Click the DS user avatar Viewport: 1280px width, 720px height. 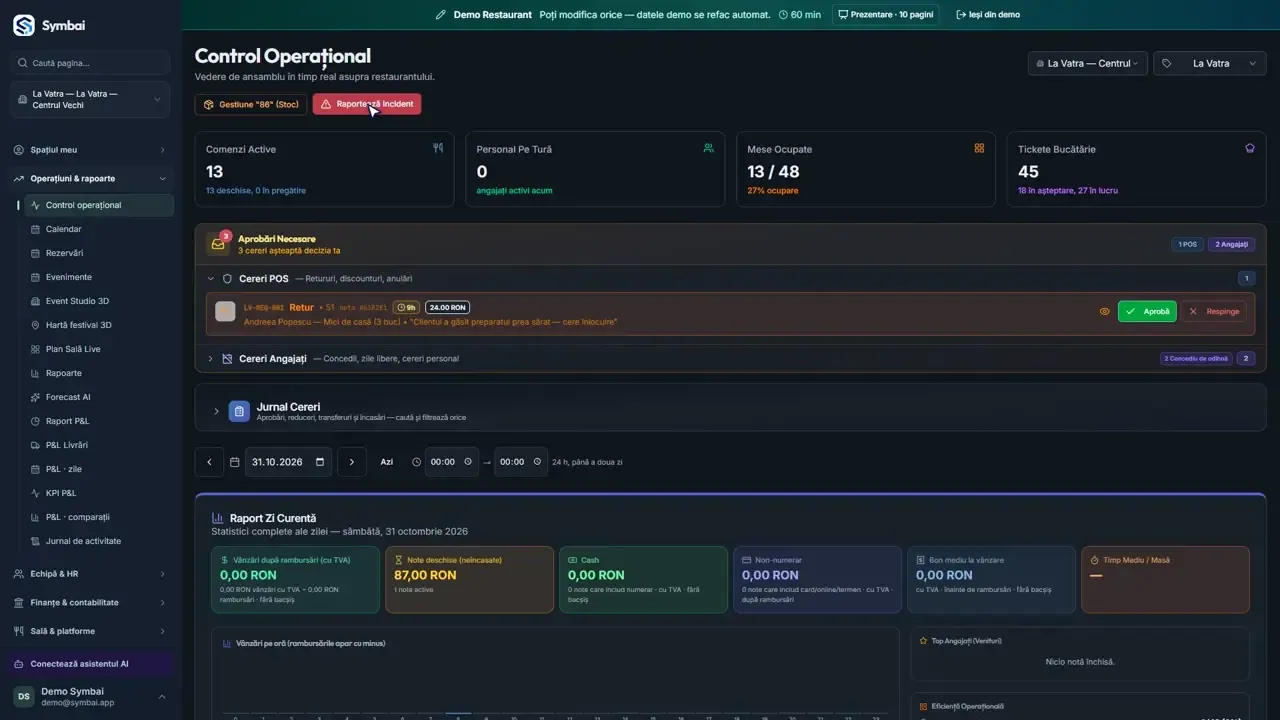23,697
